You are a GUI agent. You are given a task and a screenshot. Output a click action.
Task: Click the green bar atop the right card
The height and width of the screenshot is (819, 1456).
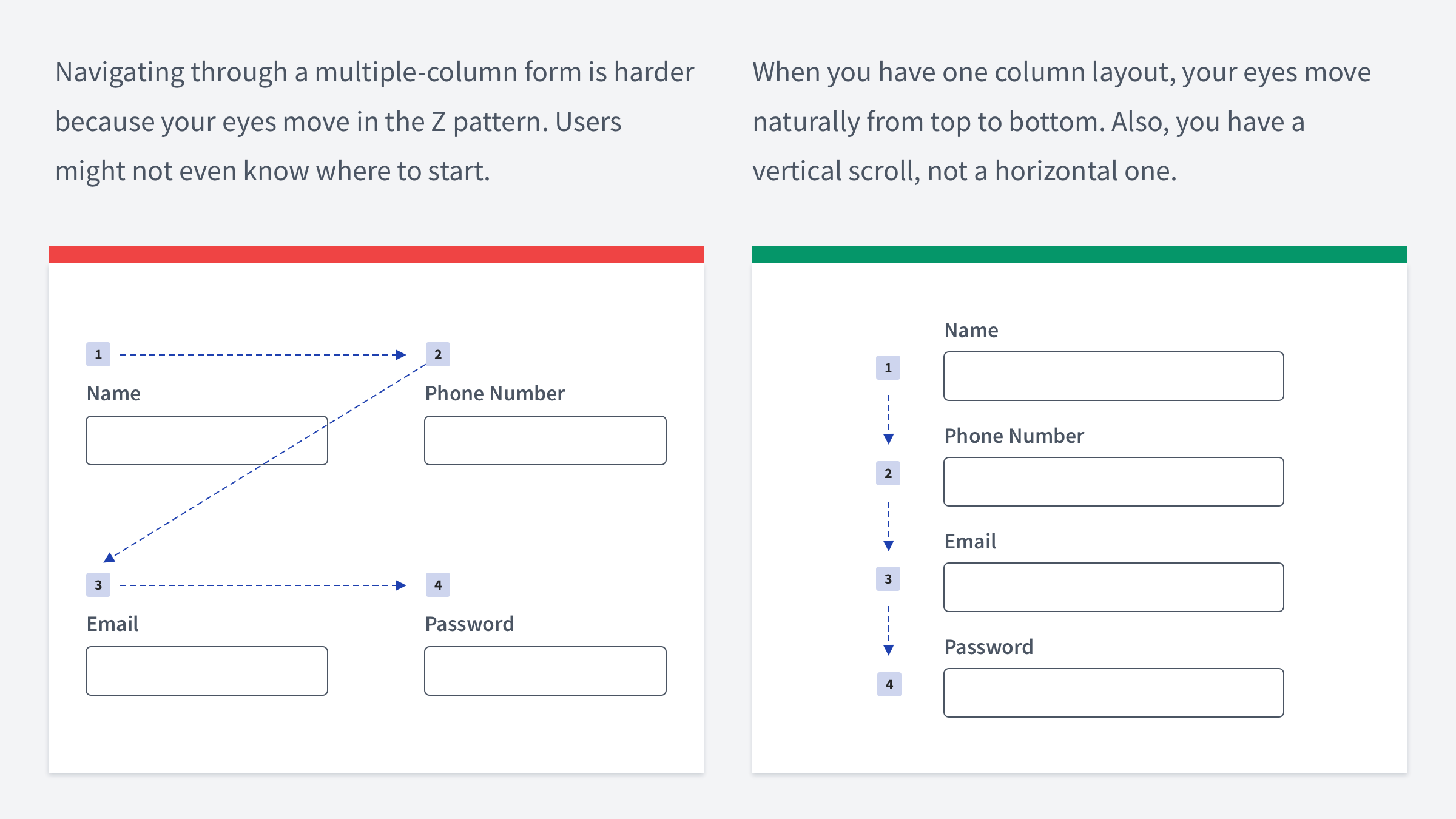(x=1080, y=255)
